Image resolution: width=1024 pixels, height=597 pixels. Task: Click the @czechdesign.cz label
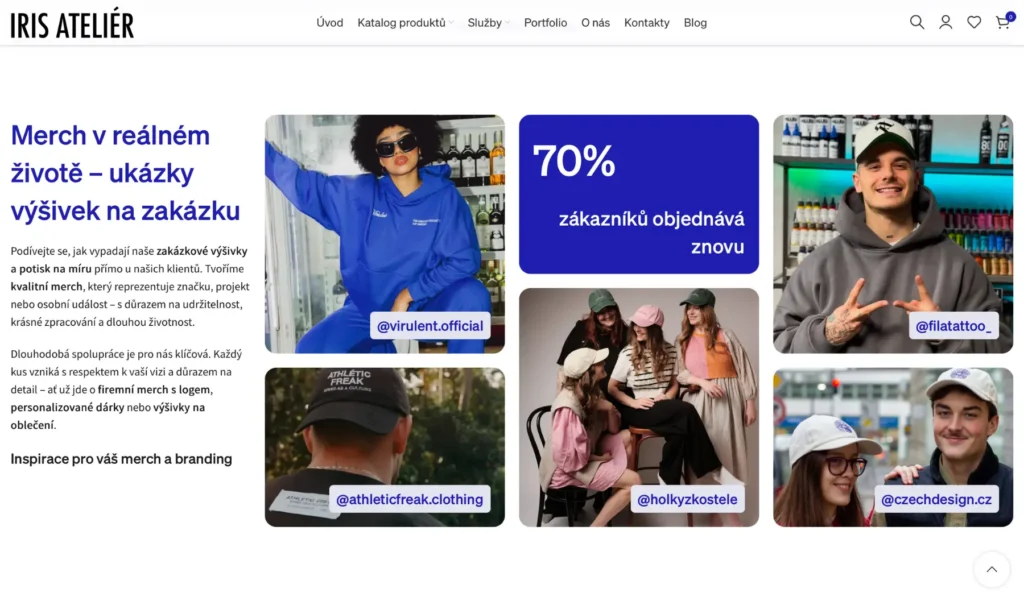pyautogui.click(x=936, y=499)
